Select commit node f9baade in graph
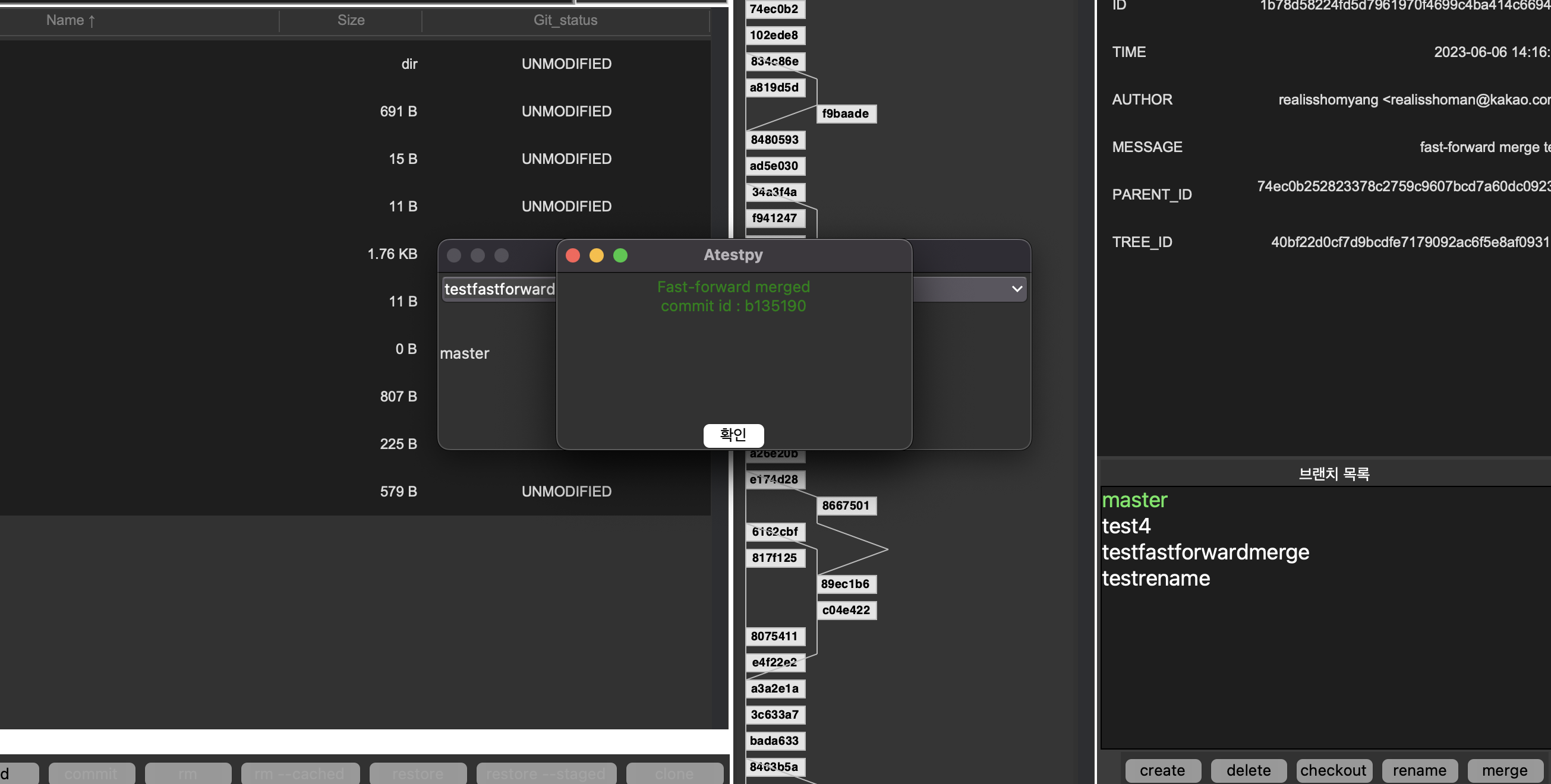Image resolution: width=1551 pixels, height=784 pixels. 846,113
